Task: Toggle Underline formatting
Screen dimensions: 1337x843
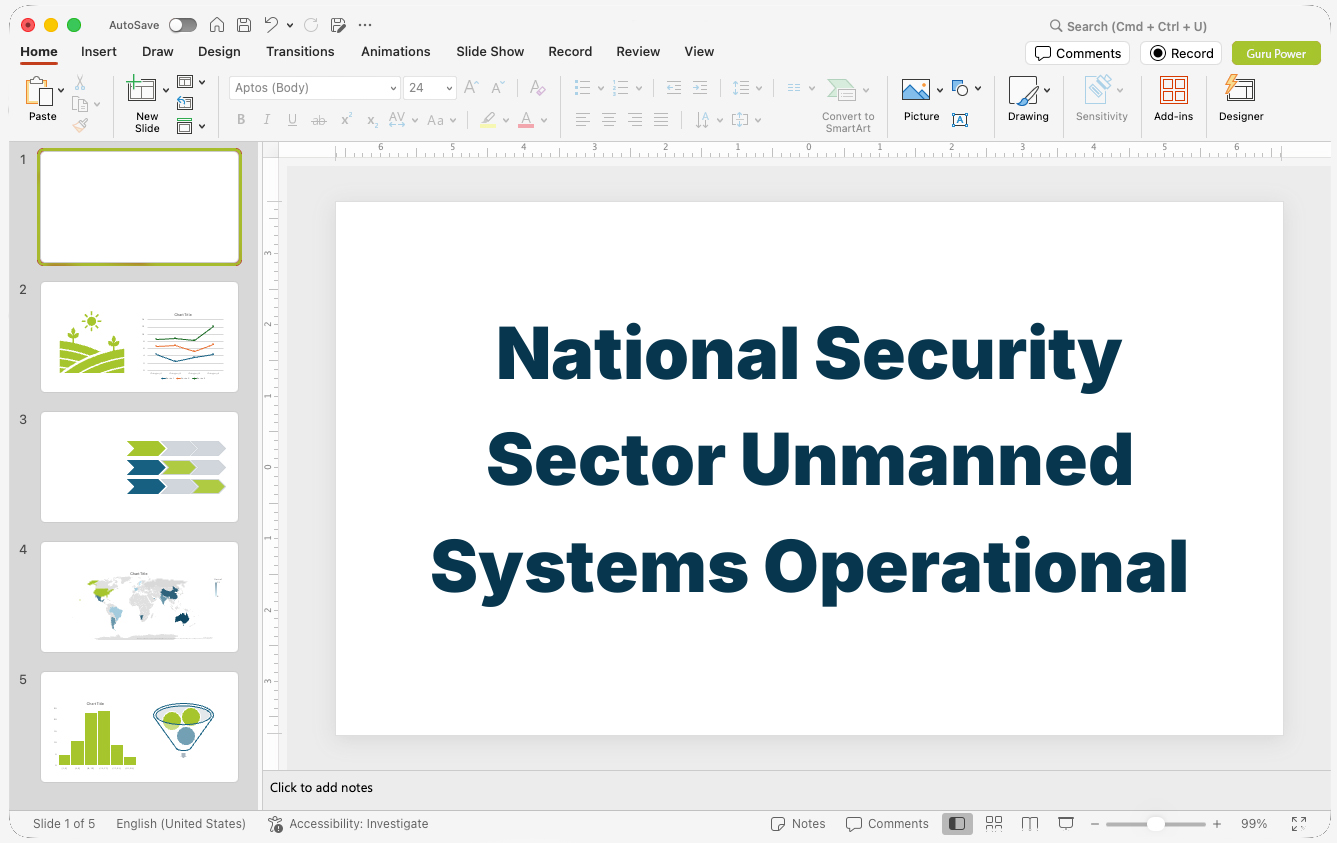Action: click(x=292, y=120)
